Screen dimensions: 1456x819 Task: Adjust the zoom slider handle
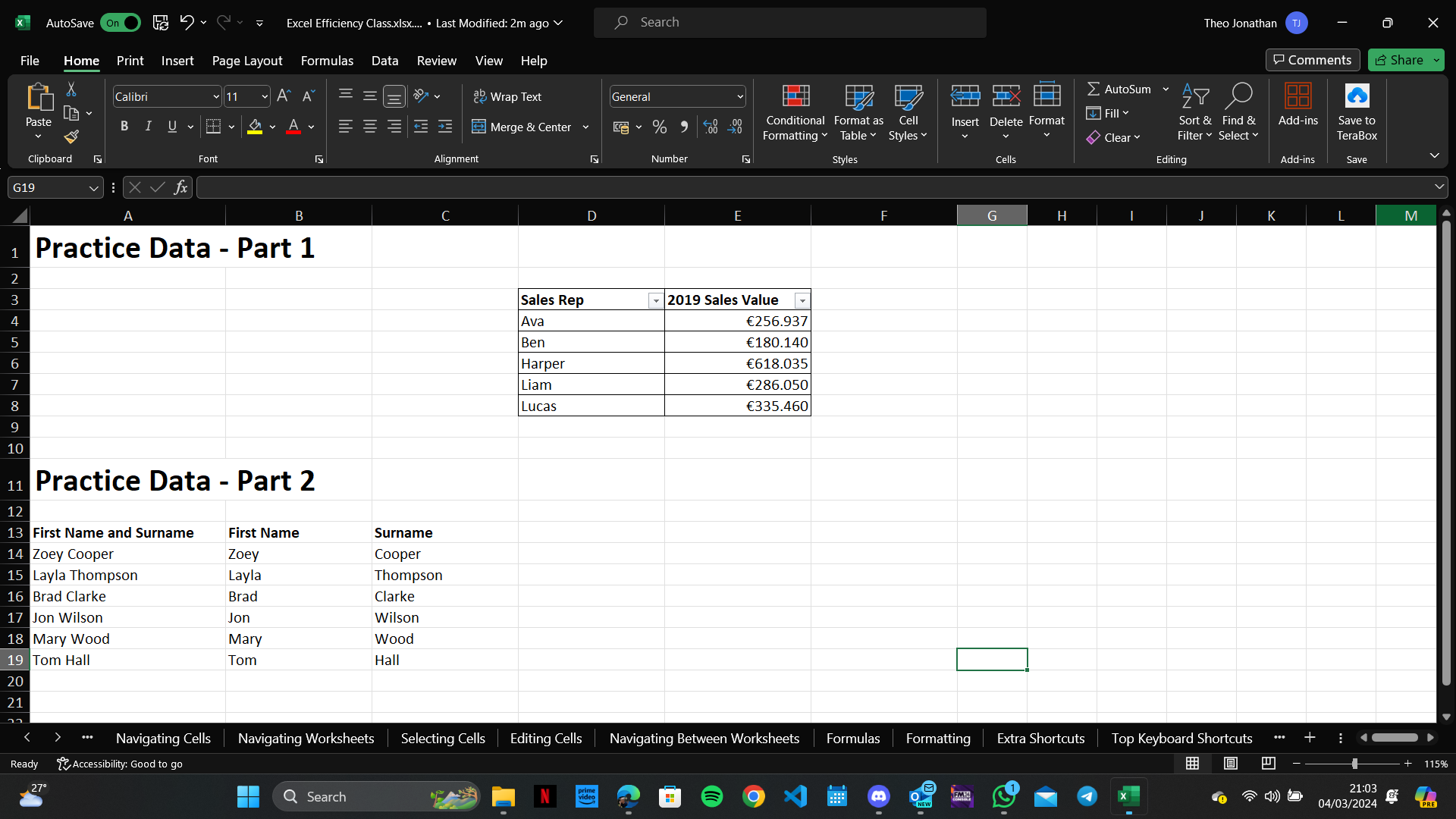pyautogui.click(x=1354, y=764)
